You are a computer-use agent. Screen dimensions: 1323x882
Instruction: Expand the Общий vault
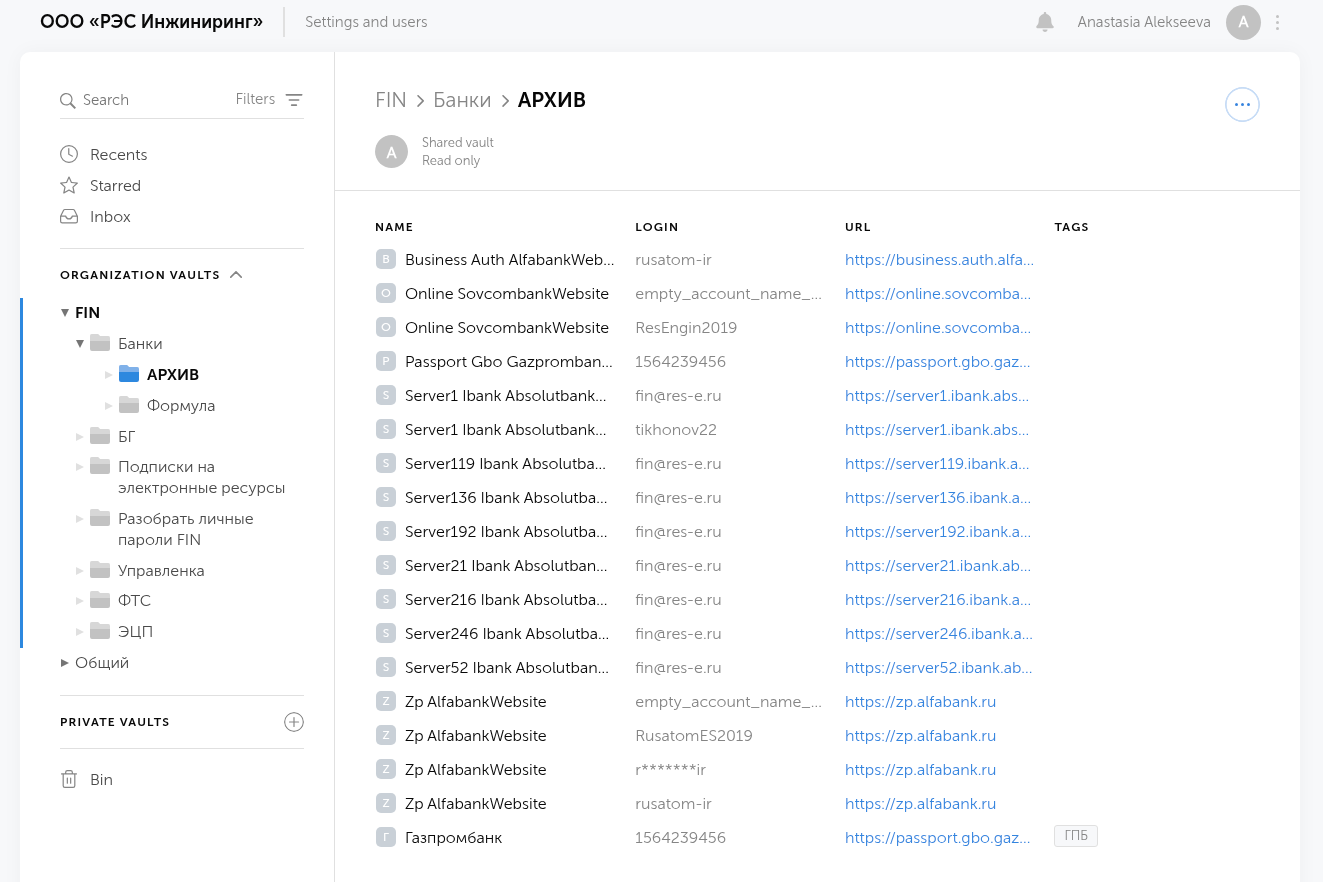point(65,663)
